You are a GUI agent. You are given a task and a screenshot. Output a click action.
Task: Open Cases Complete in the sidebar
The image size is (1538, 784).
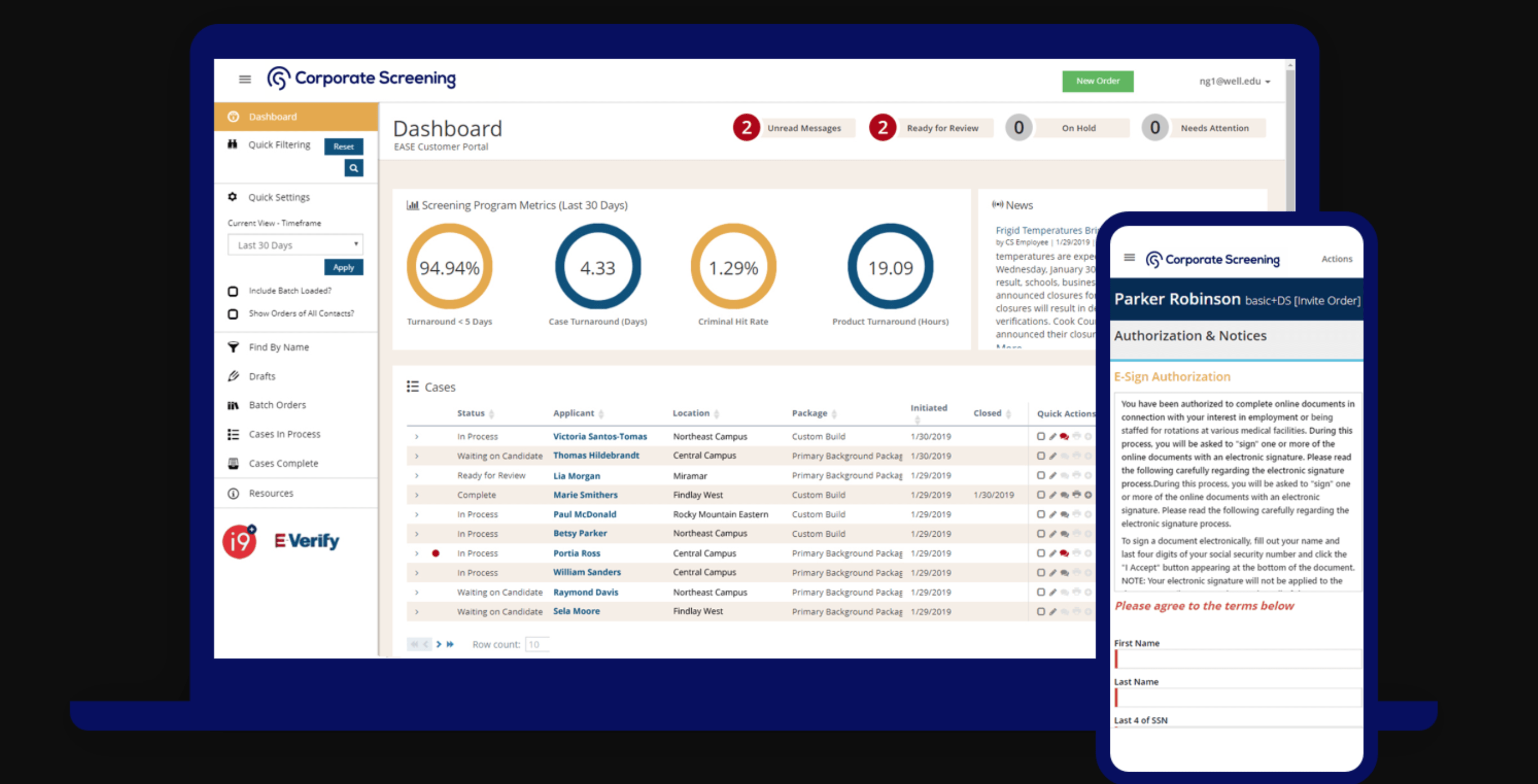point(283,464)
